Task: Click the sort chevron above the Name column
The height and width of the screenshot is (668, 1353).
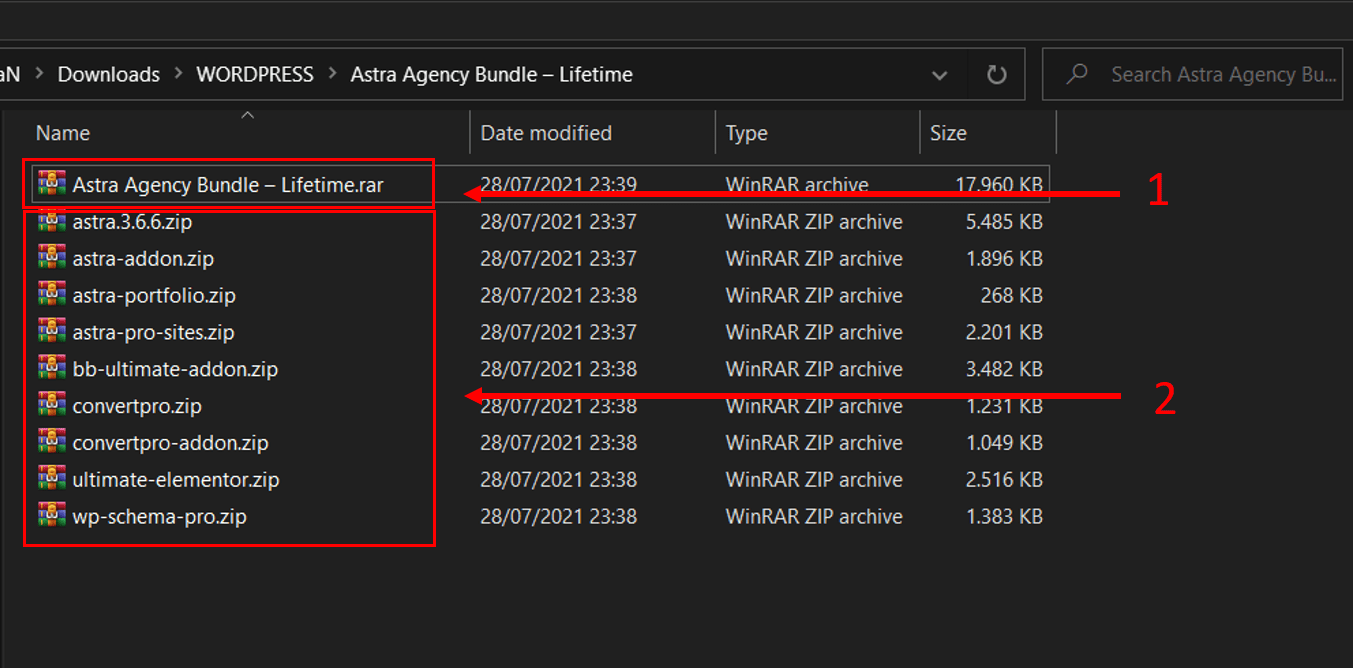Action: [247, 115]
